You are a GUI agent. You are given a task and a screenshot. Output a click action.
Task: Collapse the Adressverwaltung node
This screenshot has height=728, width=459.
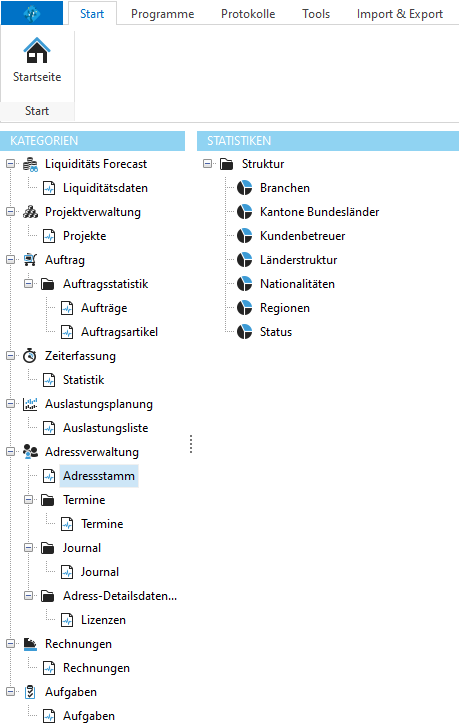click(10, 451)
